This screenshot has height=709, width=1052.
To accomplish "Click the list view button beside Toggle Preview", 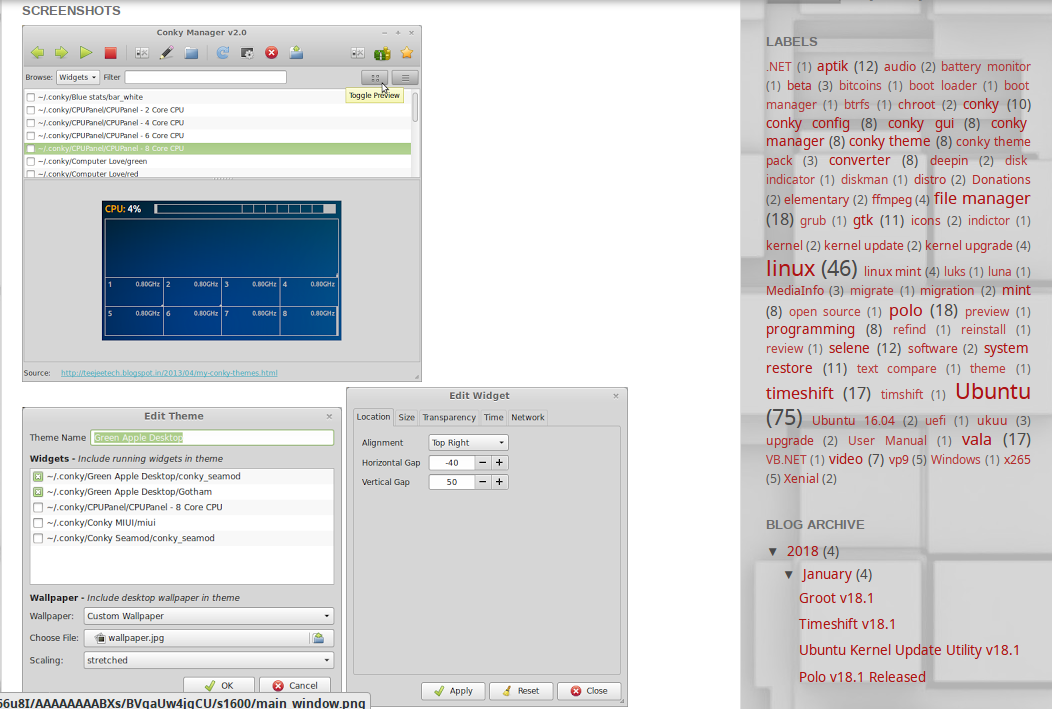I will coord(405,78).
